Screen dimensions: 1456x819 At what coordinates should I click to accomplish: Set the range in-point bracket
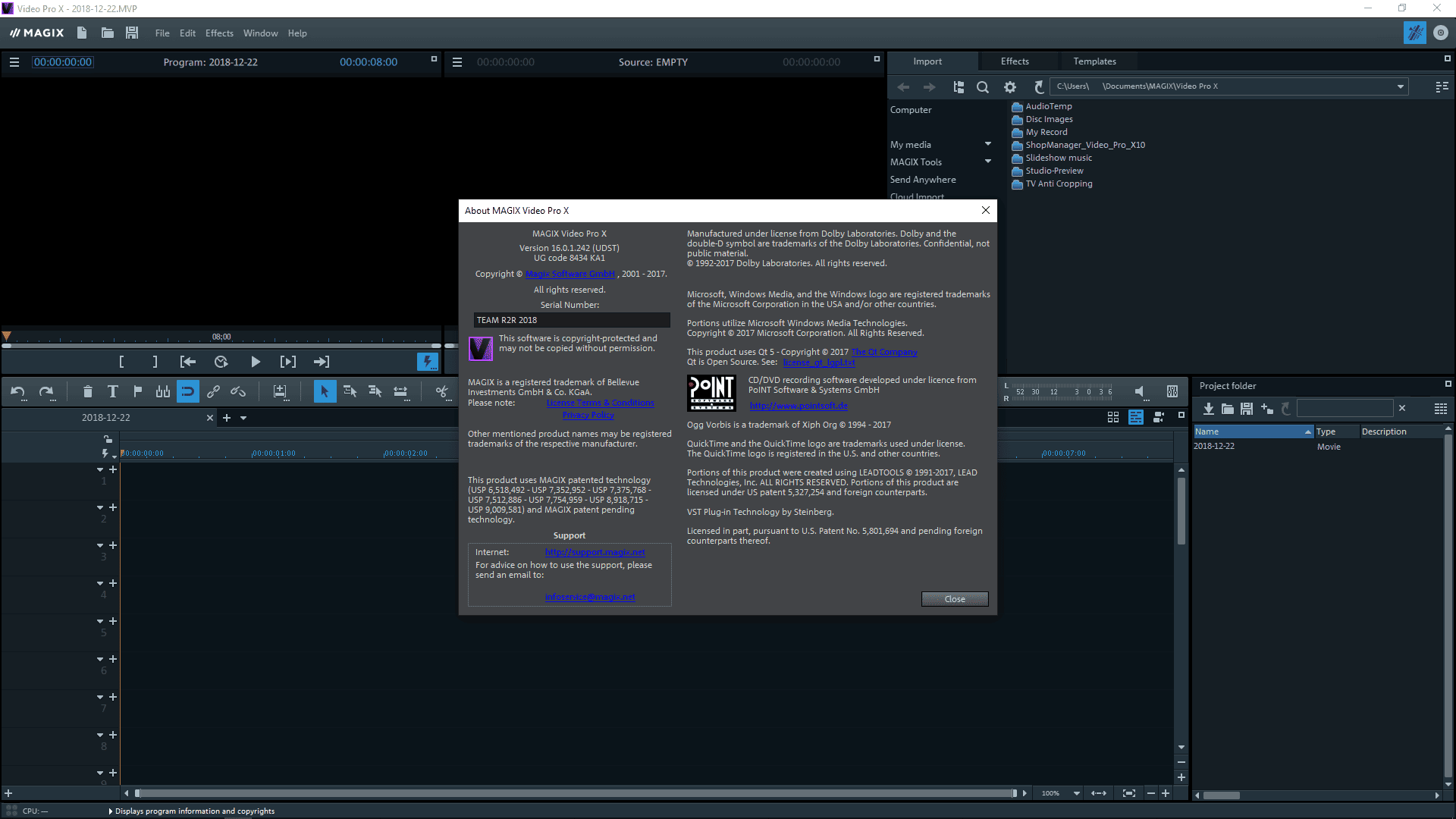click(121, 362)
